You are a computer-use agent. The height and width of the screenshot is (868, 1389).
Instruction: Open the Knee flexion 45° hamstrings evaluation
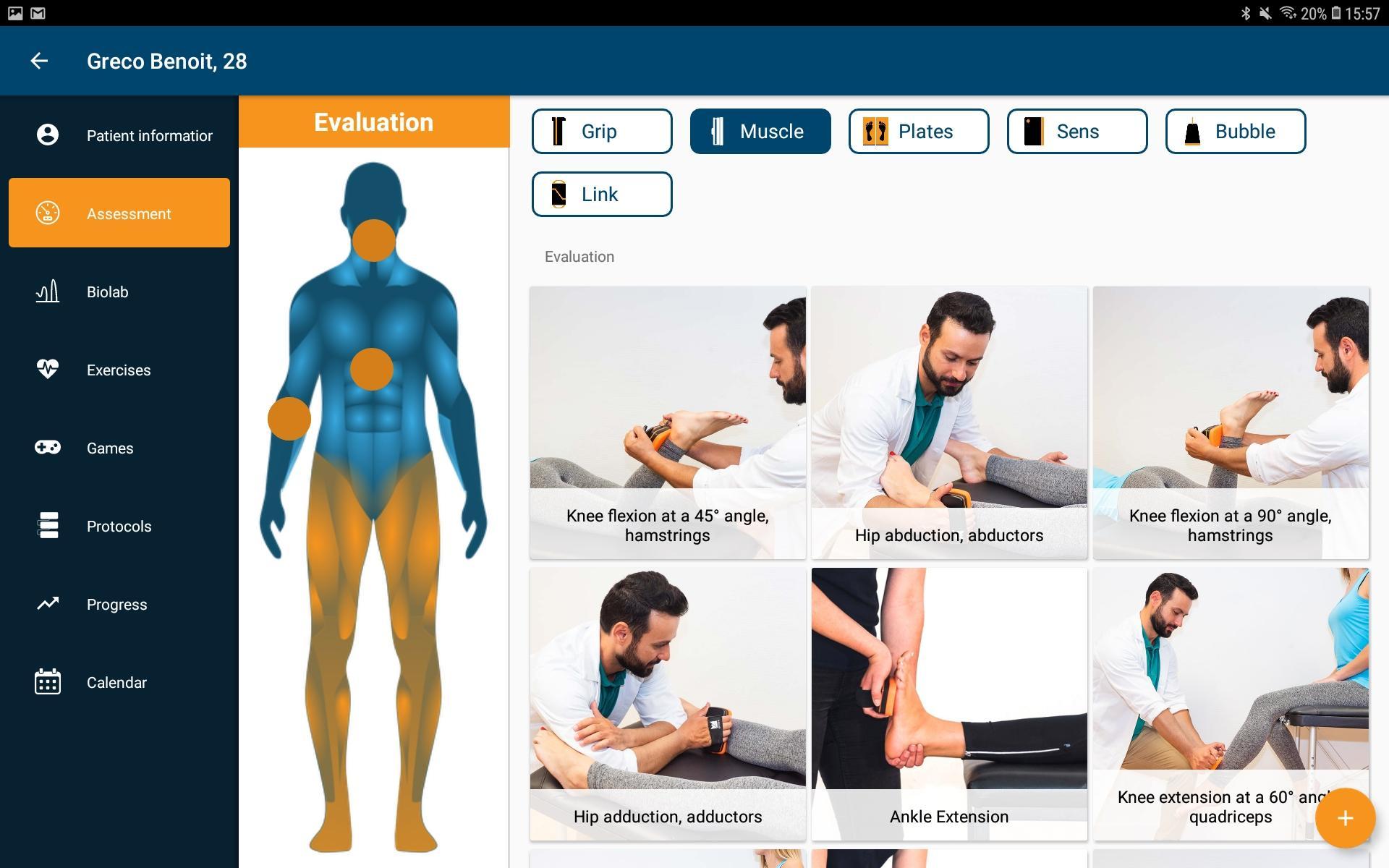666,422
